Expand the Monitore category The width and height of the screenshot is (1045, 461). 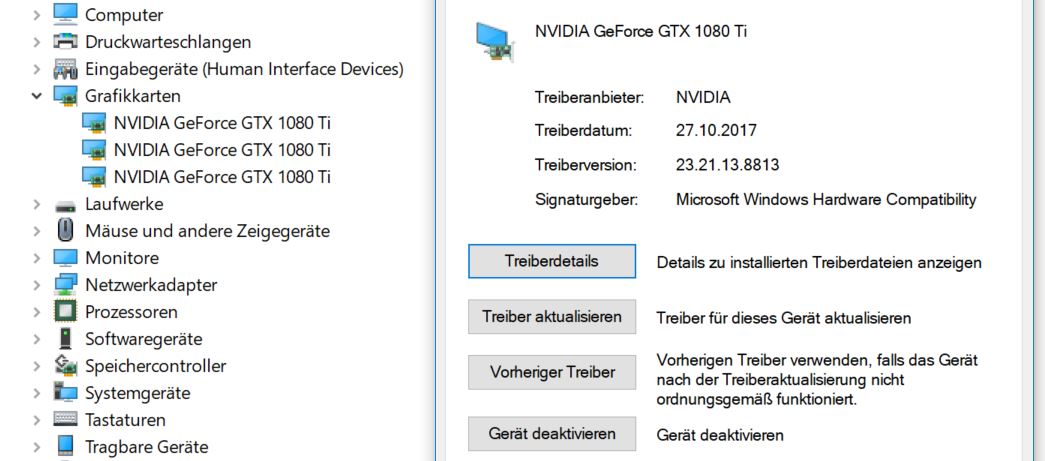(37, 258)
